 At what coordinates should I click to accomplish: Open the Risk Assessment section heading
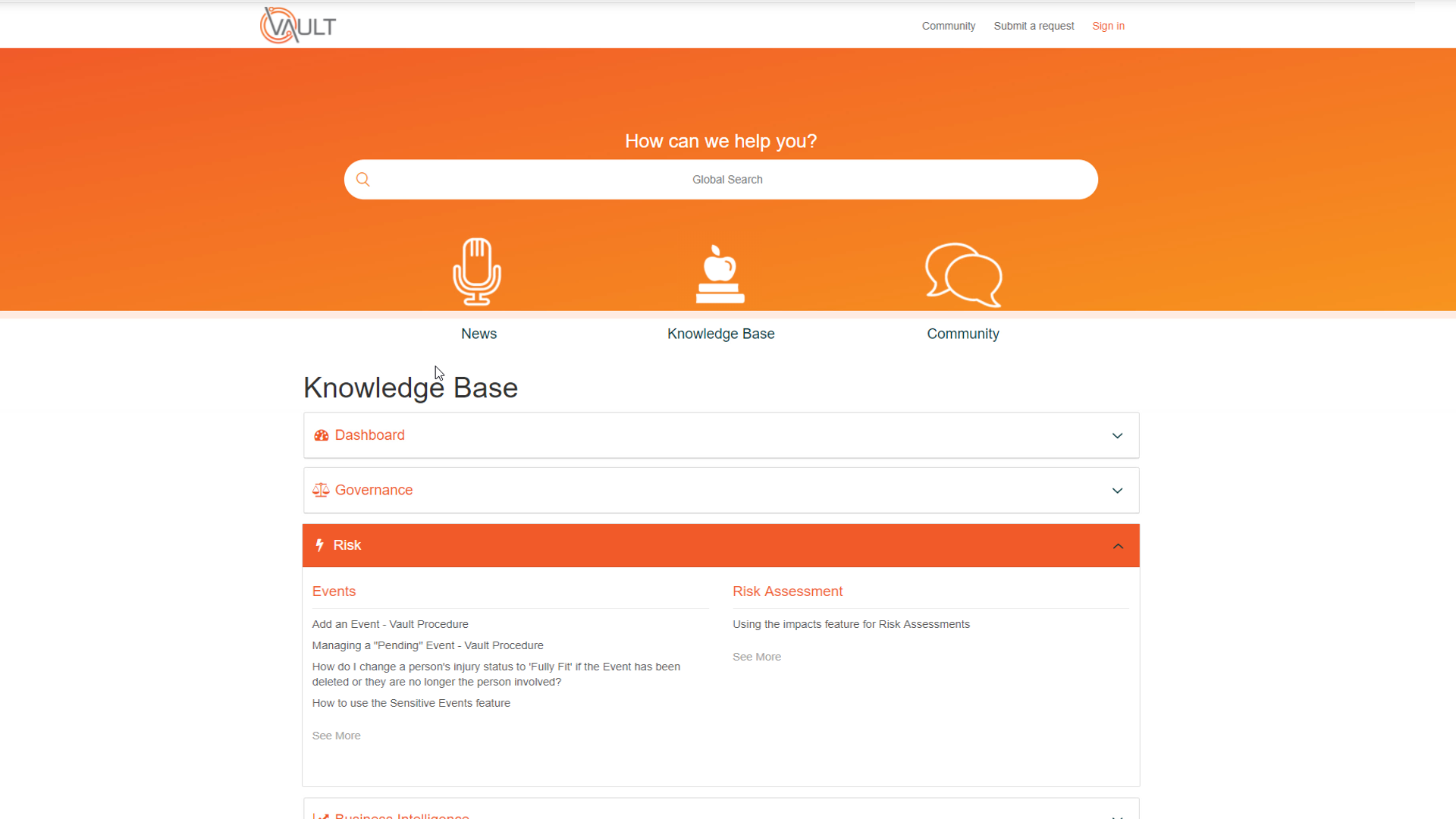pos(787,591)
